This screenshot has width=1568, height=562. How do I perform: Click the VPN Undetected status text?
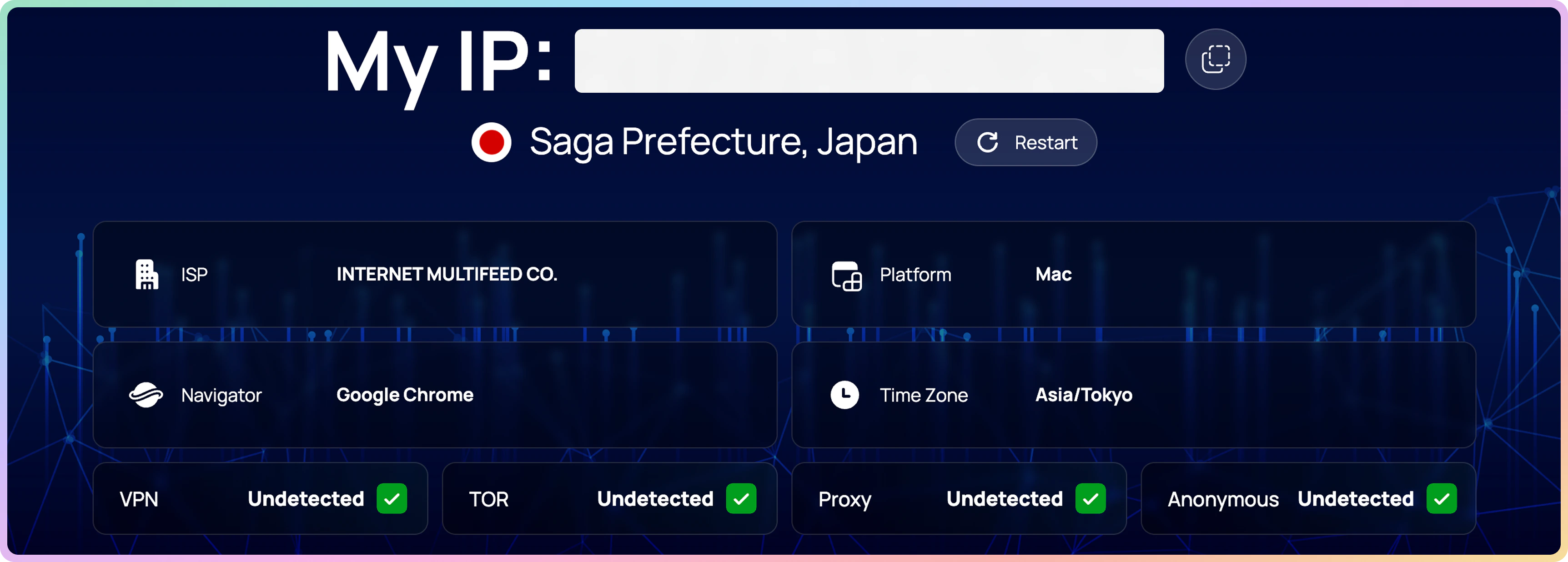(306, 499)
